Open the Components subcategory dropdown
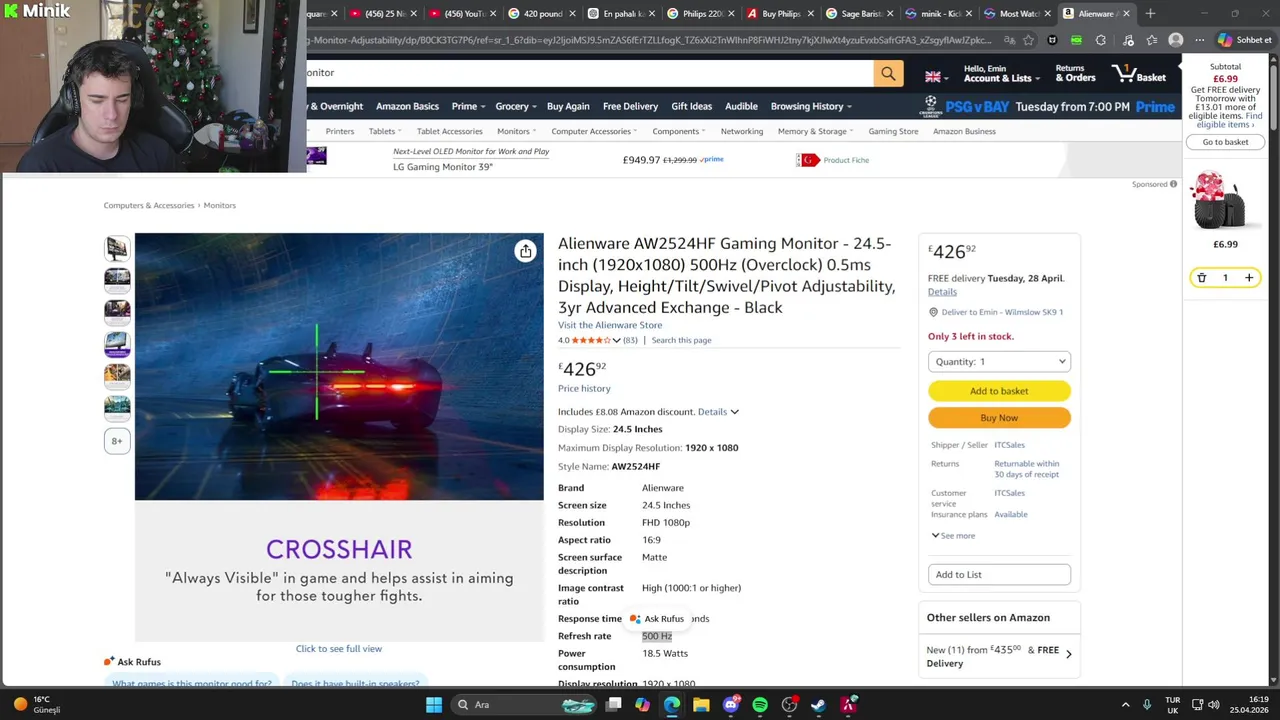1280x720 pixels. (x=679, y=131)
